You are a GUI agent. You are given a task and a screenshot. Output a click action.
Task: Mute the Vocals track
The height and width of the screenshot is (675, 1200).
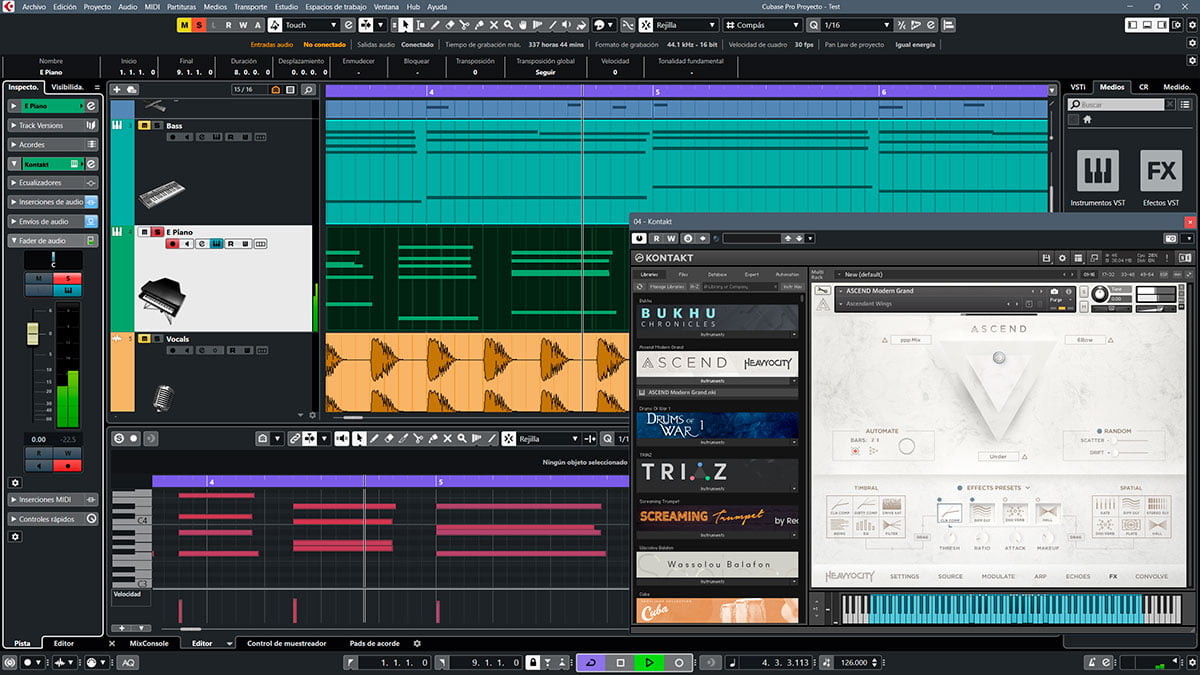tap(144, 339)
